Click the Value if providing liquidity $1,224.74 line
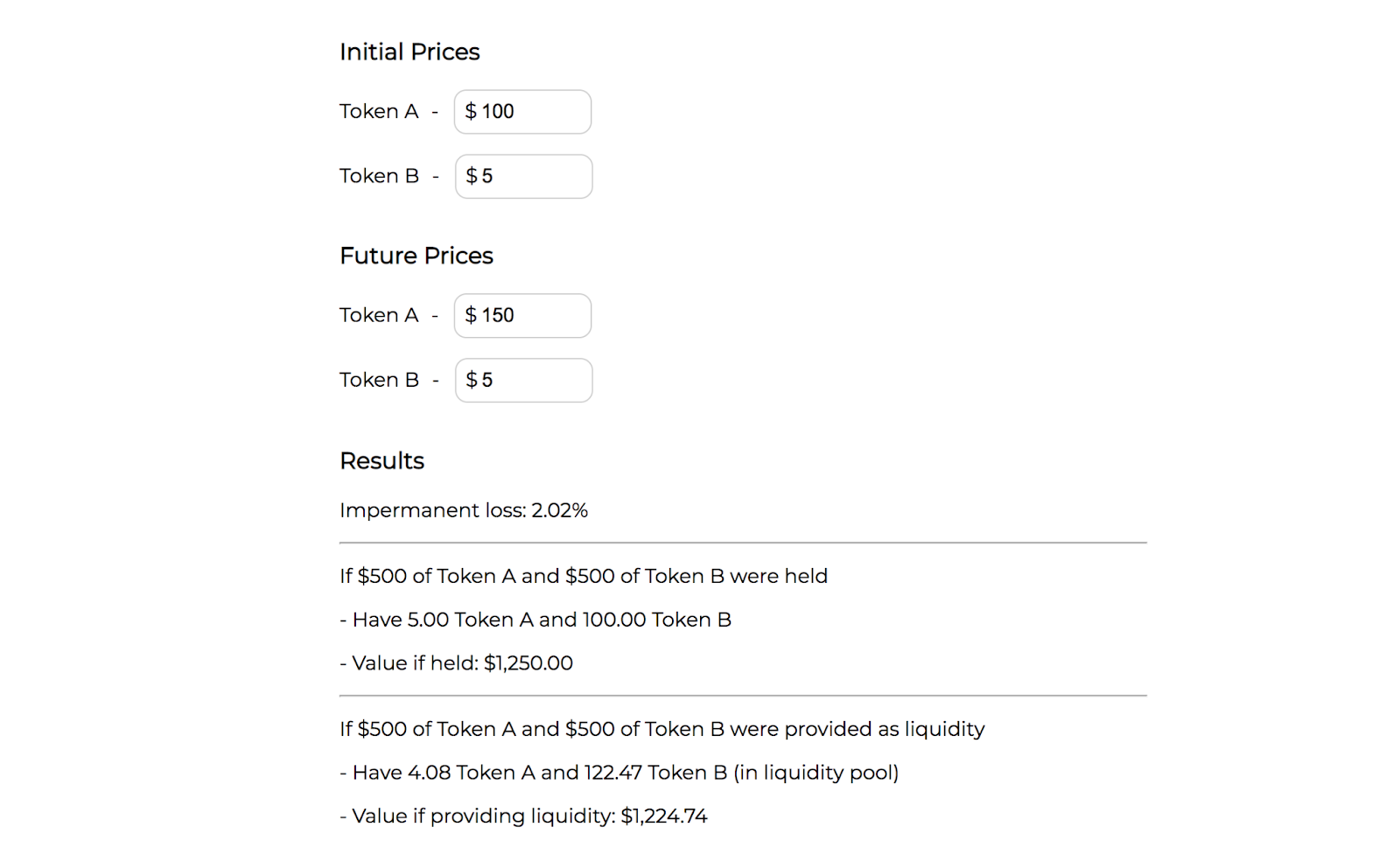1400x855 pixels. (523, 816)
